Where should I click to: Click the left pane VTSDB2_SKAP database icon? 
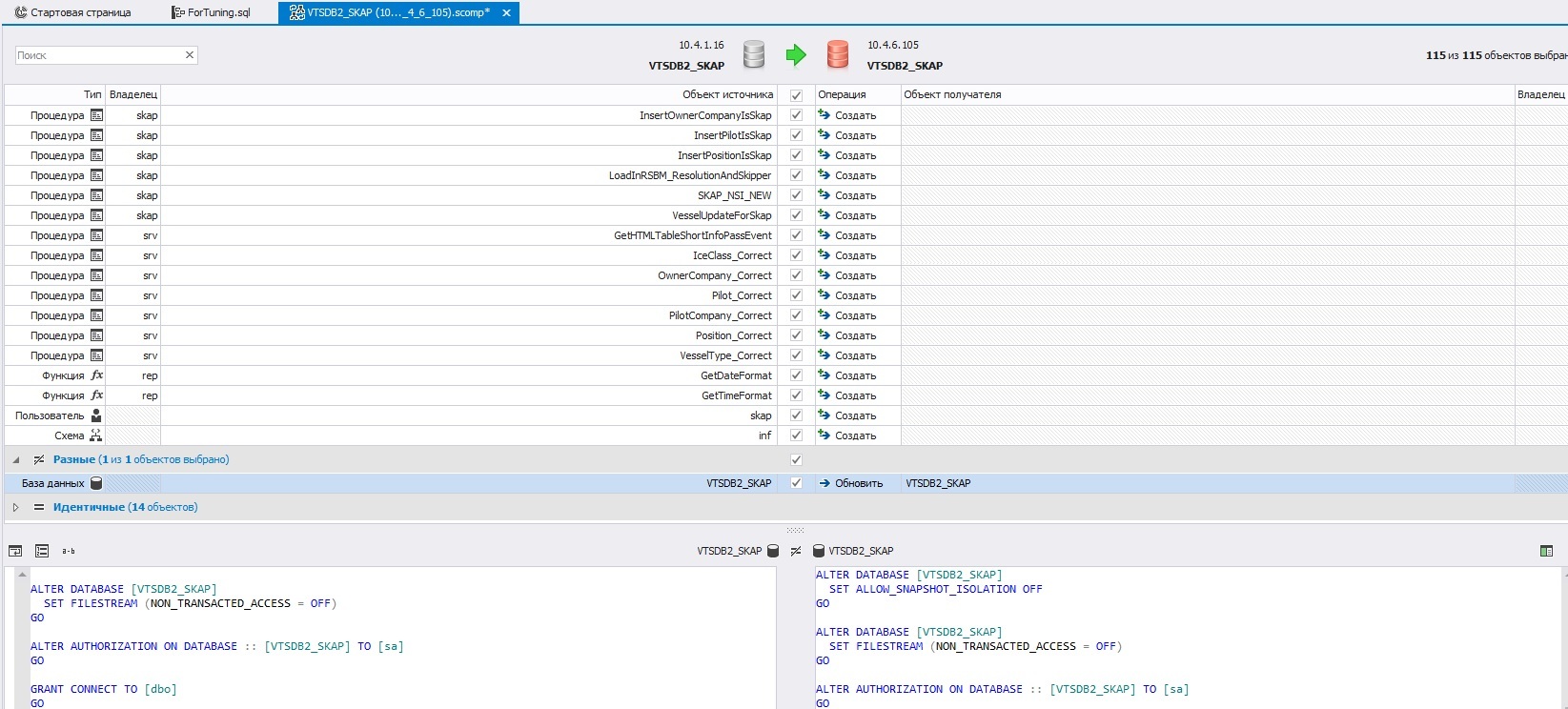(x=773, y=551)
